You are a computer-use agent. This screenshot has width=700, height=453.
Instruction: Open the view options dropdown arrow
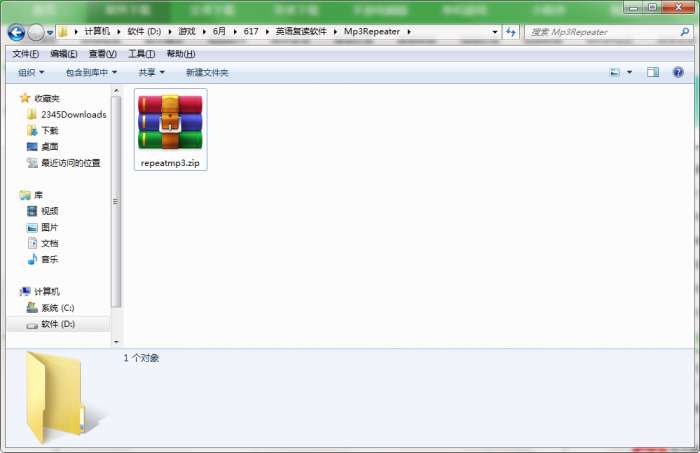pyautogui.click(x=629, y=72)
